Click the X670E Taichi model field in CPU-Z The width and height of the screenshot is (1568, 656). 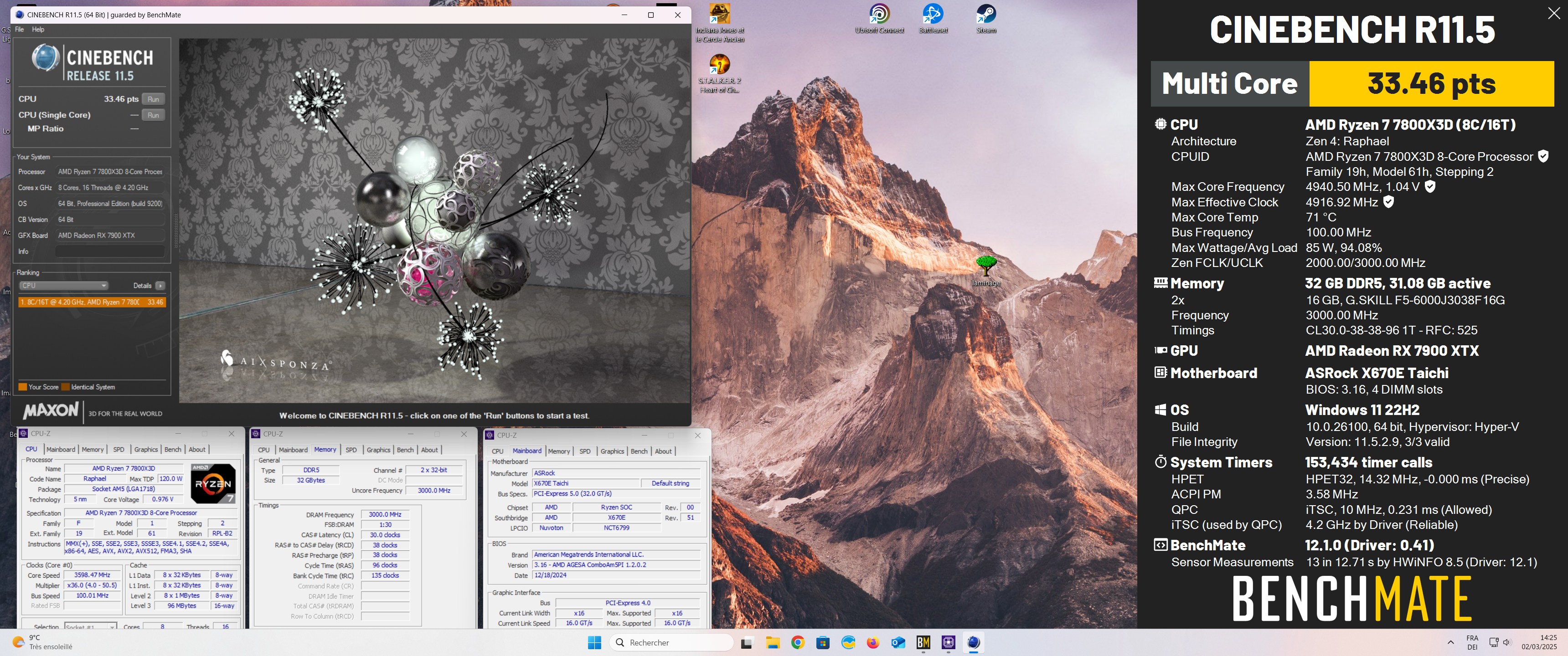click(586, 483)
